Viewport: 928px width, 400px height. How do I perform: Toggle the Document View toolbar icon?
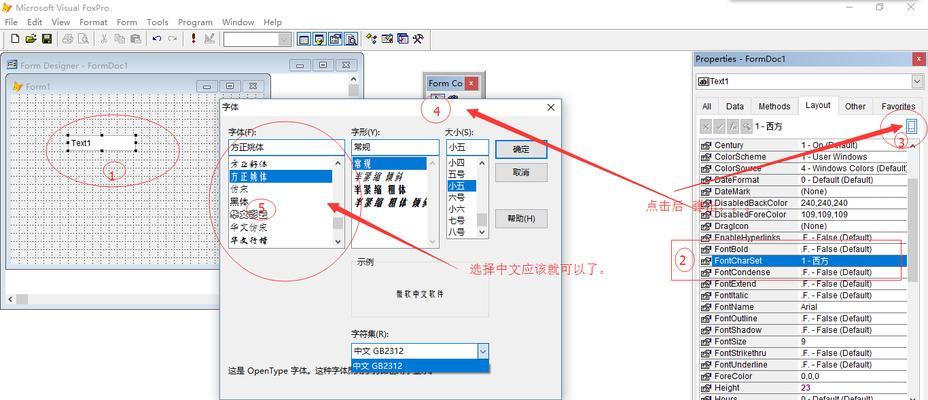tap(352, 40)
